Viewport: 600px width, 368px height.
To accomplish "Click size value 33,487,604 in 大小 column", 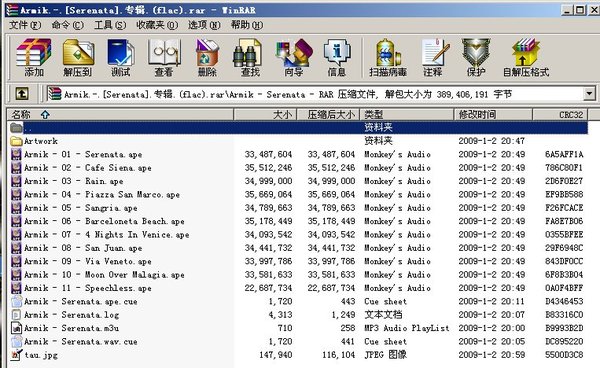I will (x=268, y=155).
